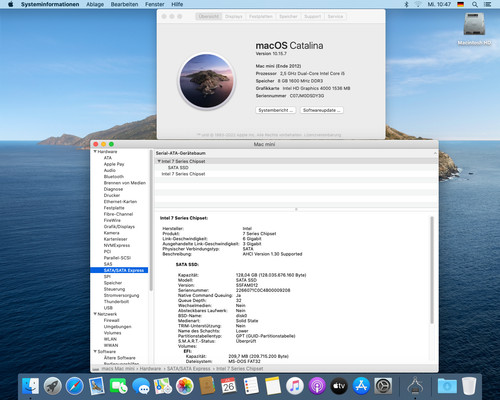Image resolution: width=500 pixels, height=400 pixels.
Task: Open Launchpad rocket icon in Dock
Action: [x=53, y=386]
